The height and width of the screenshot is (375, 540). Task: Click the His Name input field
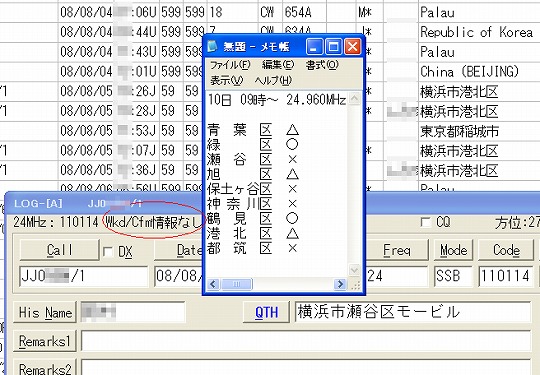(x=133, y=312)
